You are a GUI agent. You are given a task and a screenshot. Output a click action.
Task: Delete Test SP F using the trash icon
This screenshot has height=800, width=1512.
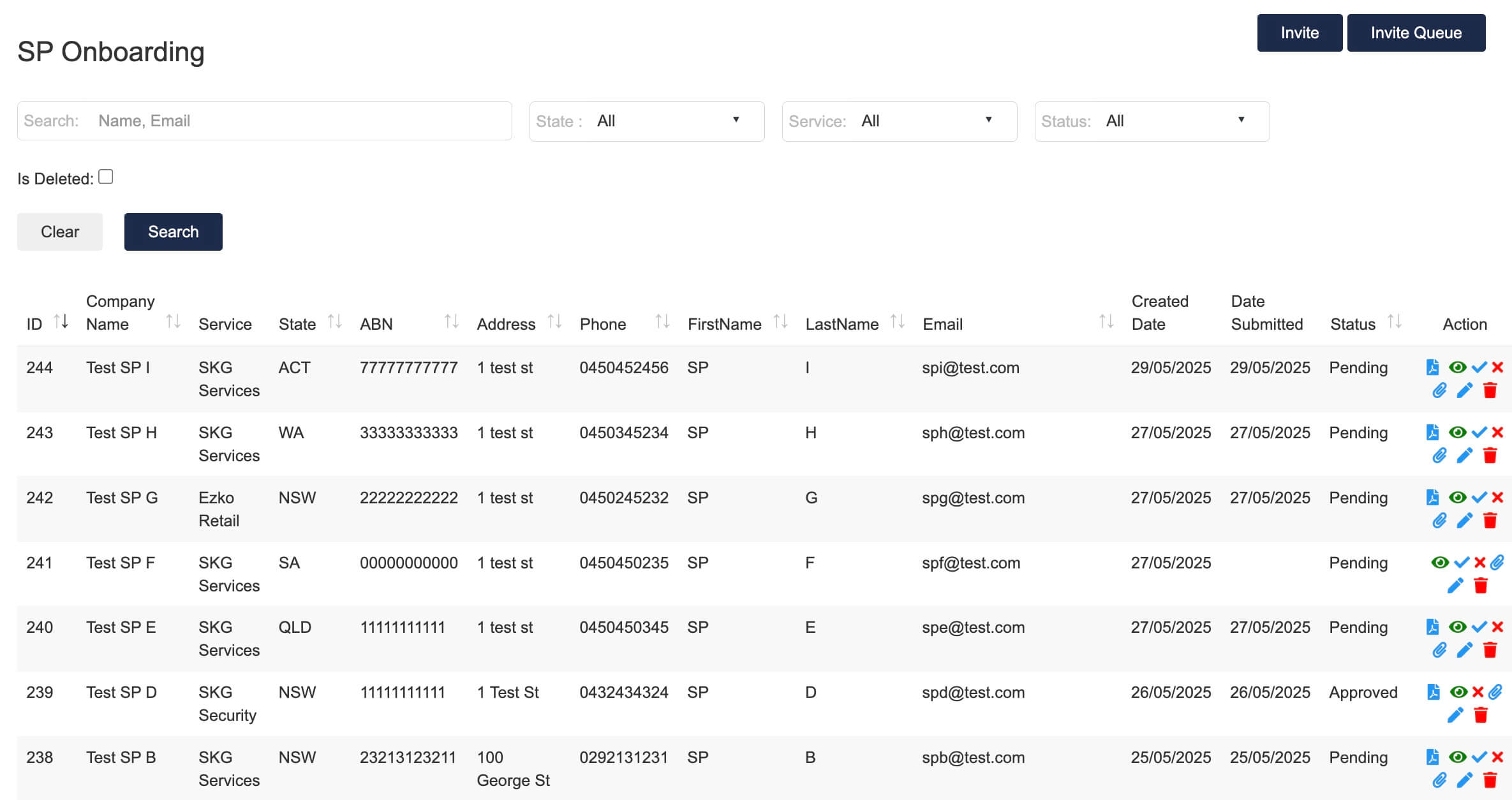coord(1481,586)
